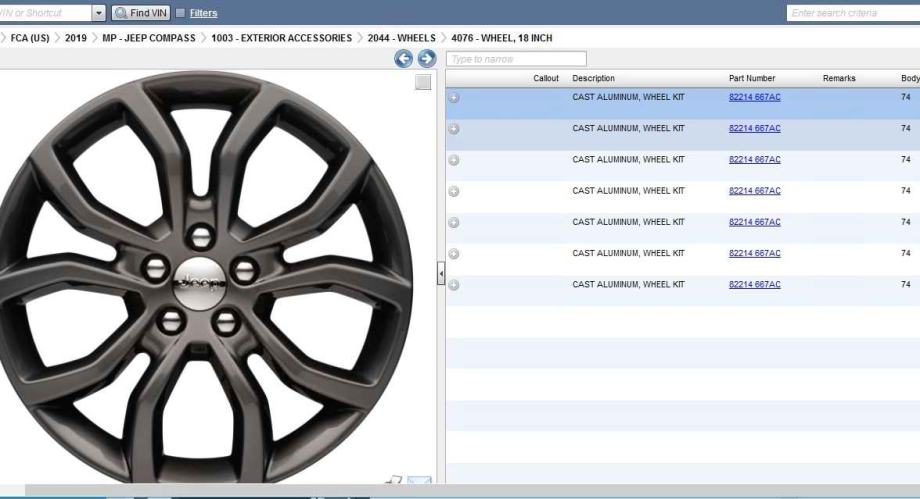Open part number link in the second row
Image resolution: width=920 pixels, height=499 pixels.
(x=754, y=128)
